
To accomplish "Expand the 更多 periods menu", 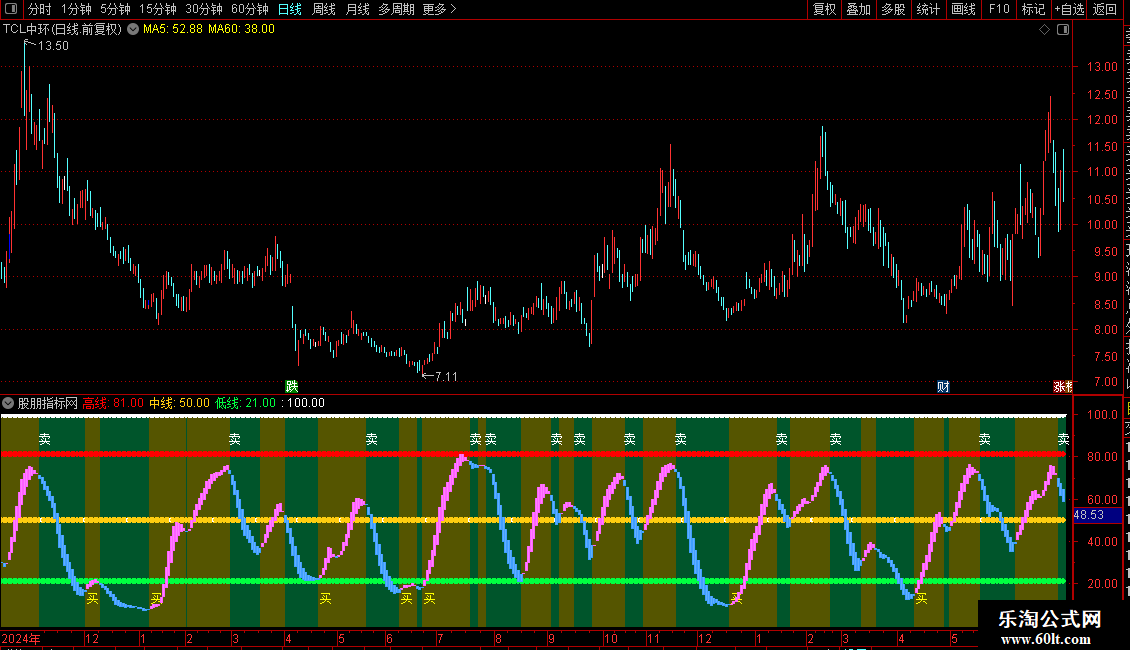I will pyautogui.click(x=440, y=9).
